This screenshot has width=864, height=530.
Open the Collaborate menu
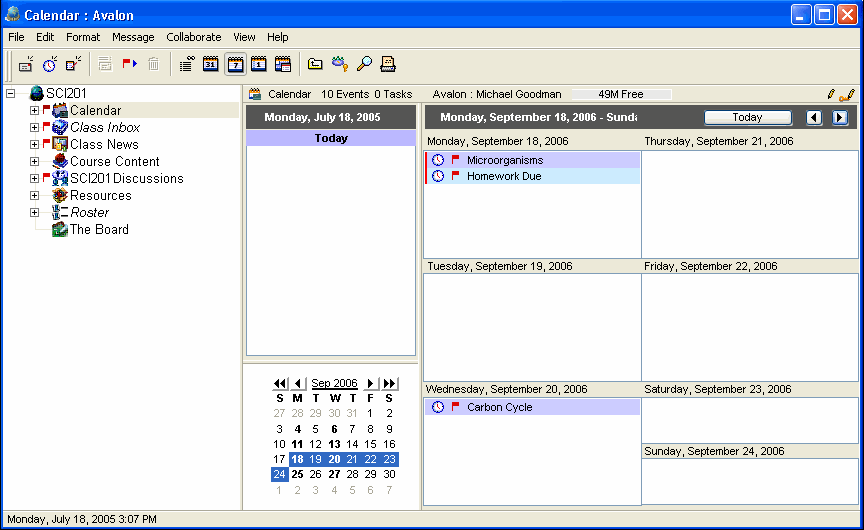pyautogui.click(x=194, y=37)
